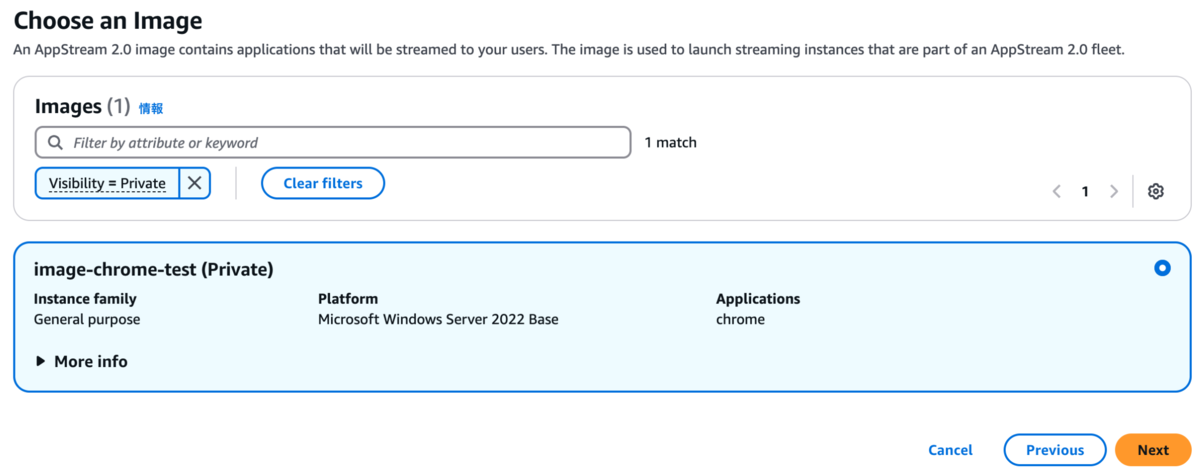Click the magnifier icon in the filter box
The height and width of the screenshot is (475, 1200).
point(55,143)
